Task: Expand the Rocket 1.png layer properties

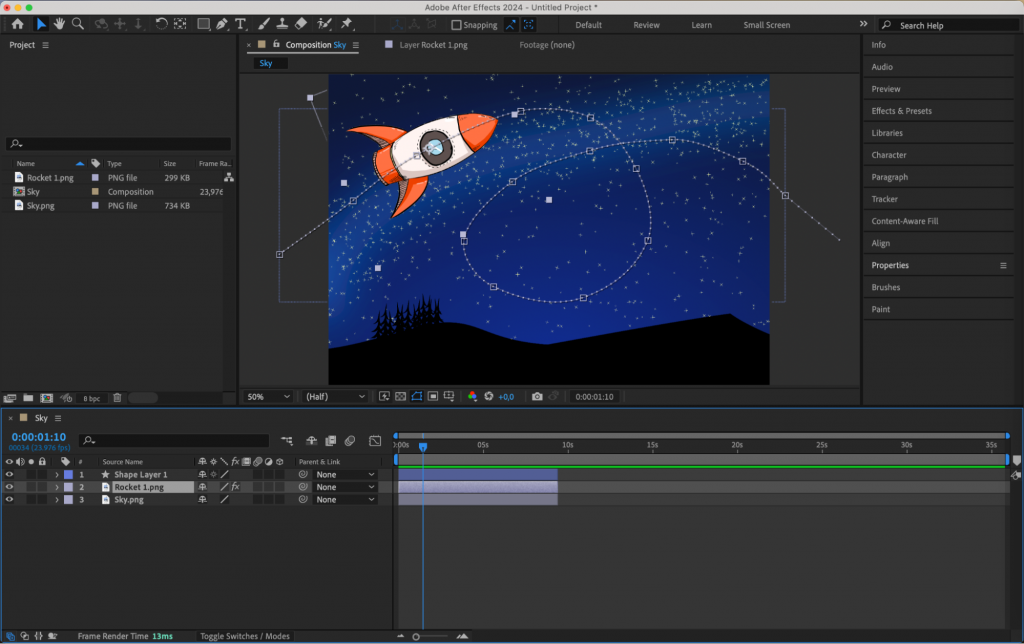Action: (58, 487)
